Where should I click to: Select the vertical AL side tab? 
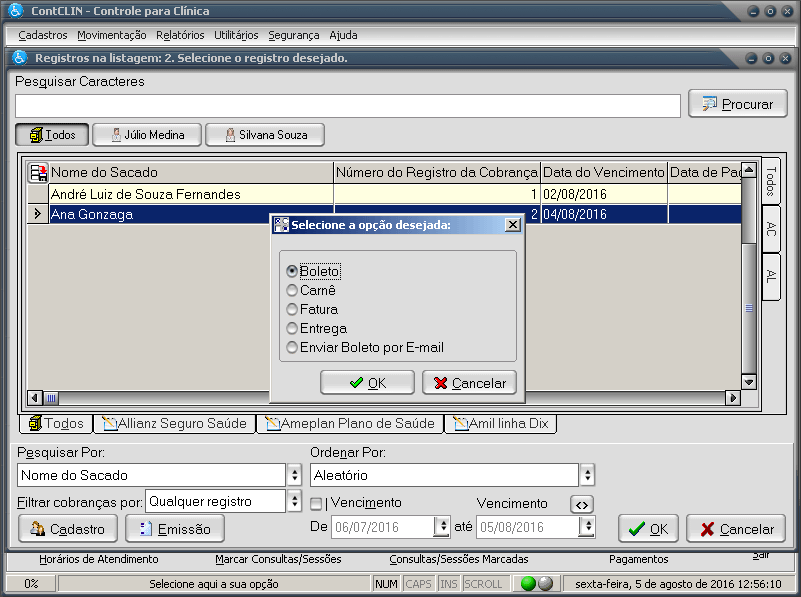(x=771, y=277)
